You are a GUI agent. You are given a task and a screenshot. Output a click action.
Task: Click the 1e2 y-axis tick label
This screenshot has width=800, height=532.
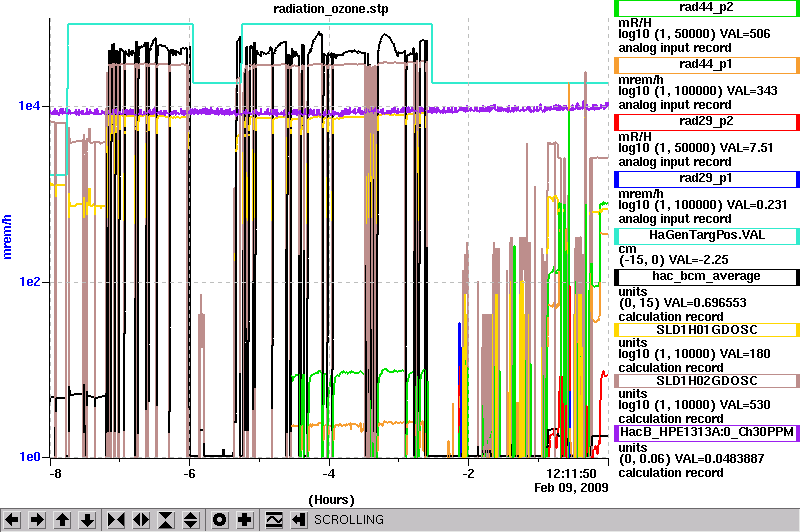[29, 282]
